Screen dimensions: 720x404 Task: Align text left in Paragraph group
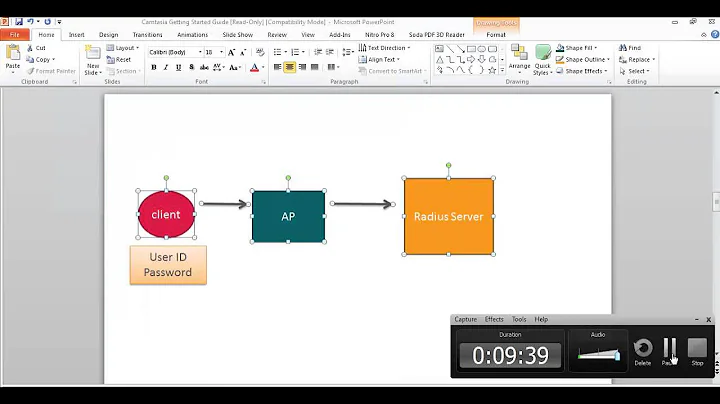(277, 67)
